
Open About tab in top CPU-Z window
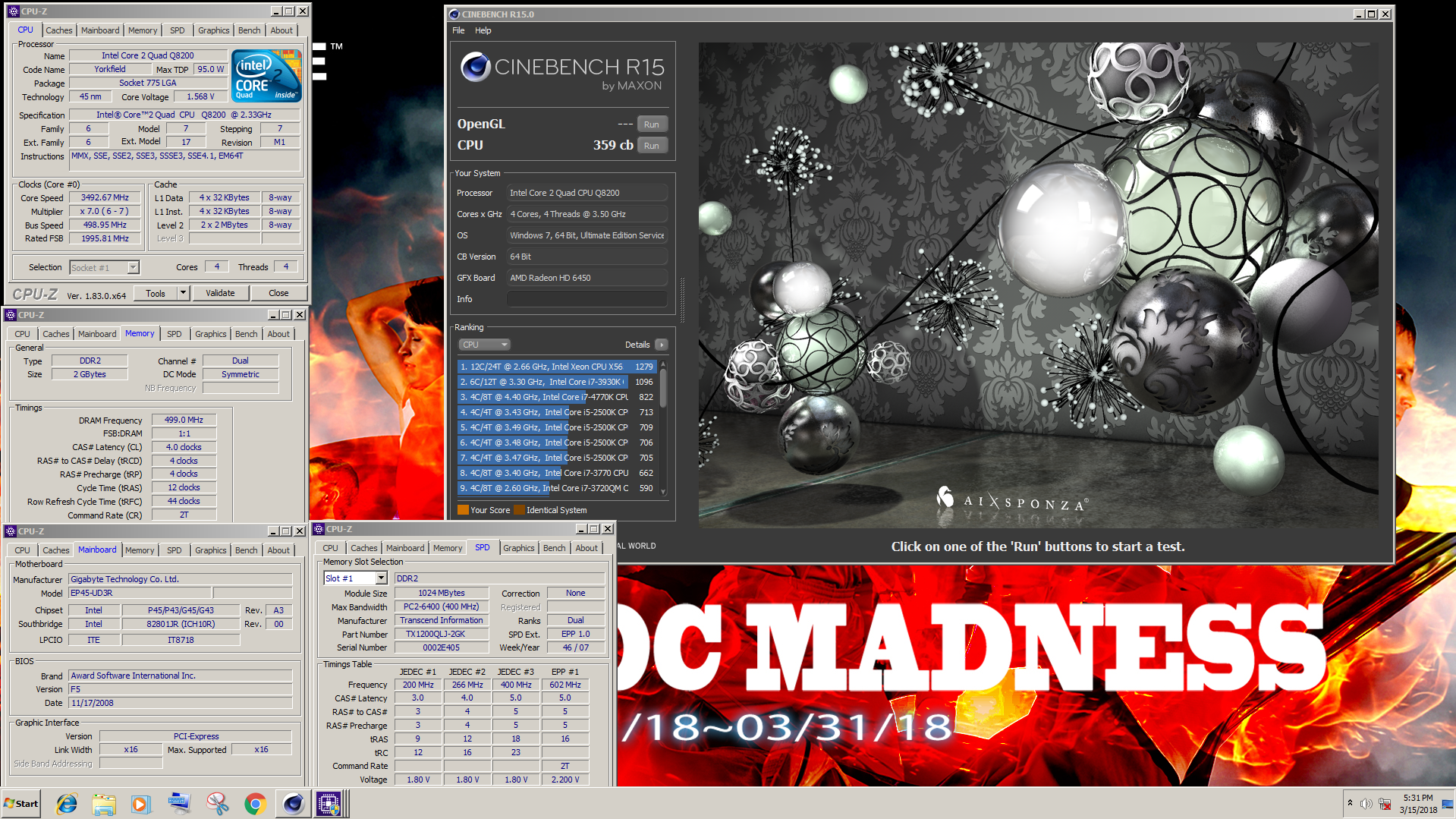(281, 30)
